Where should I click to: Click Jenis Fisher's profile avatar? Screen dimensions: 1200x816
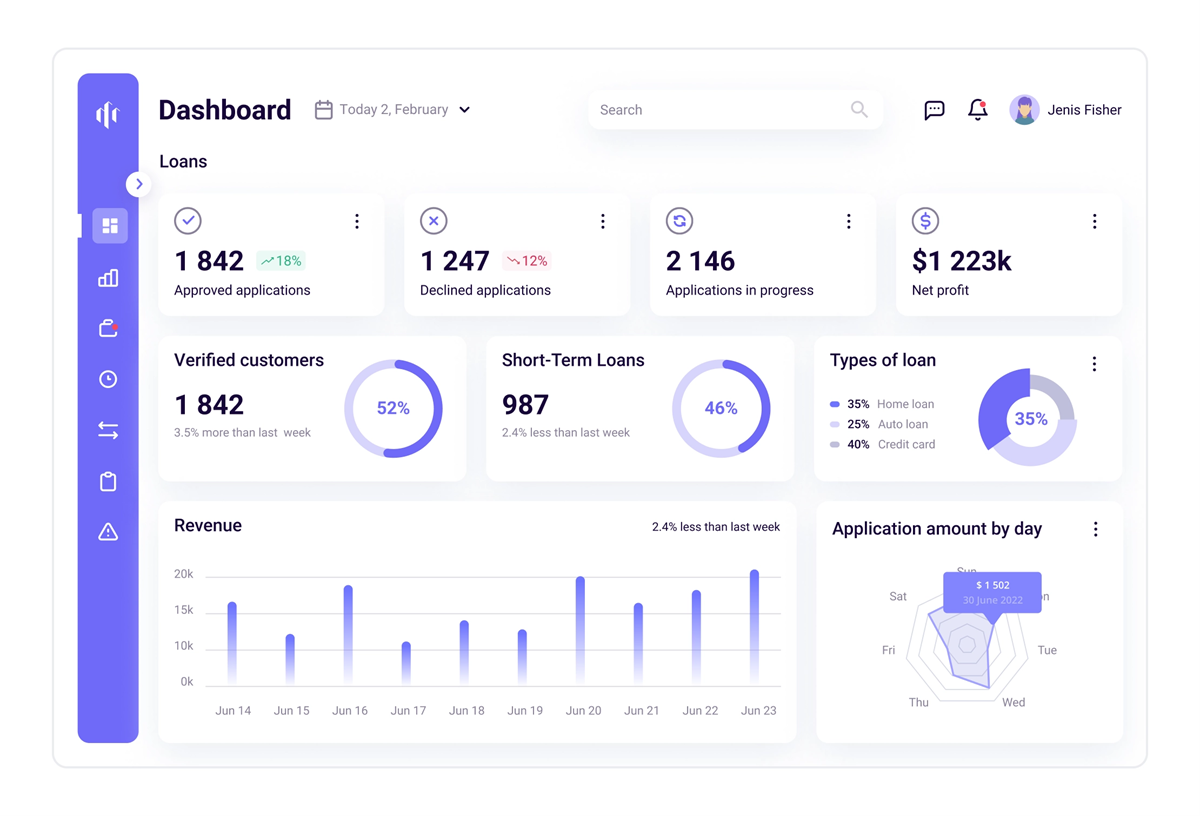[x=1024, y=110]
